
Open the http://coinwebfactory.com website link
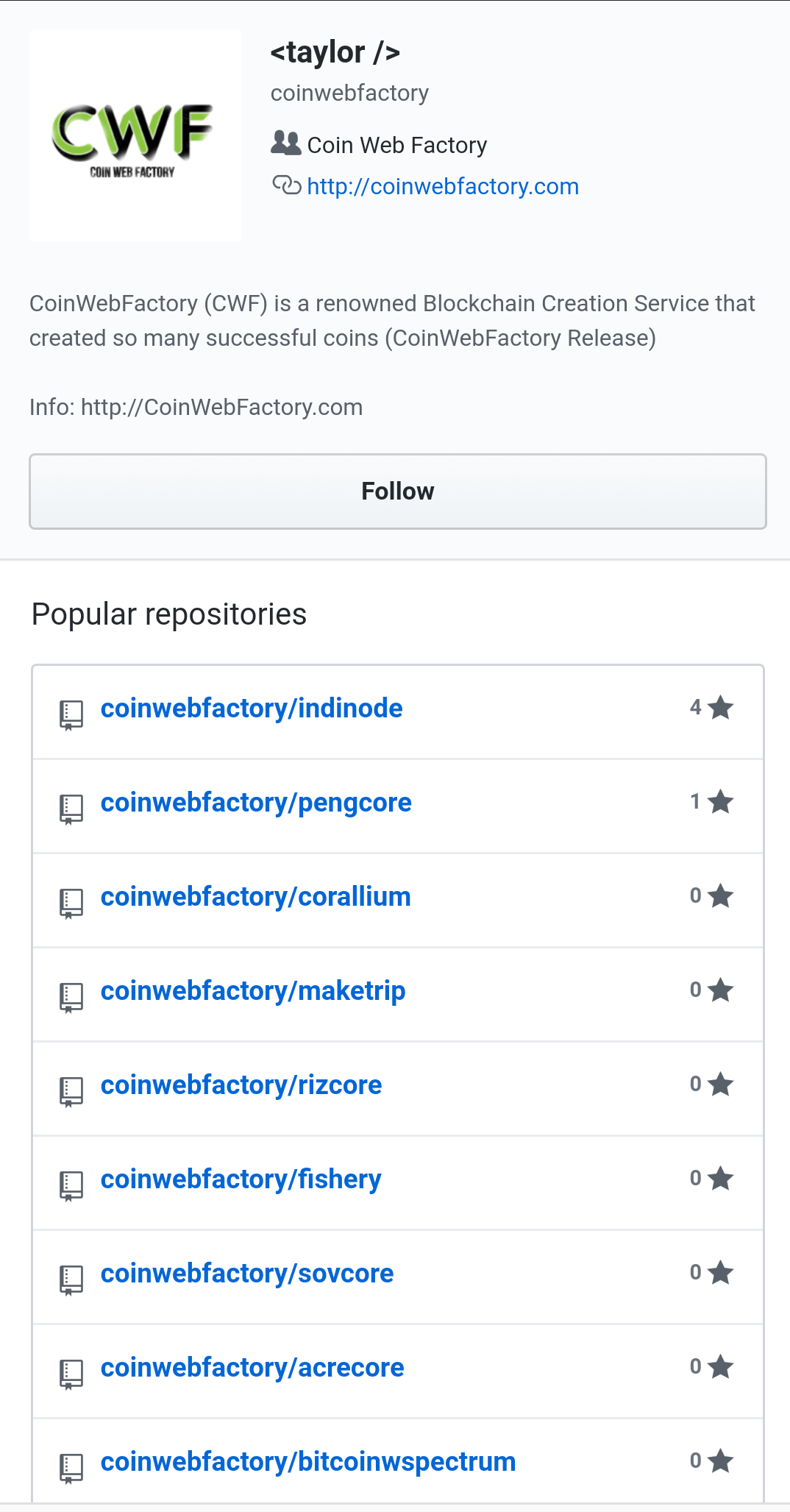(x=441, y=186)
